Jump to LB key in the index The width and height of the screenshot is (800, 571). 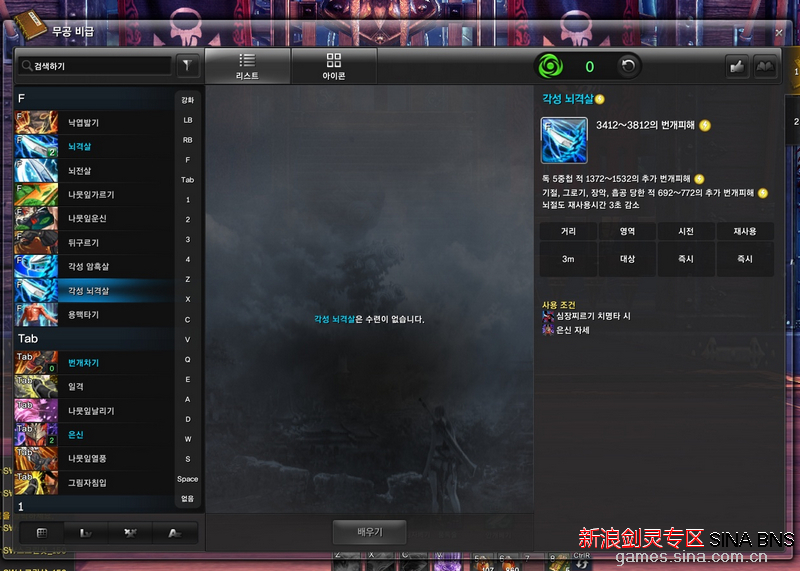188,120
